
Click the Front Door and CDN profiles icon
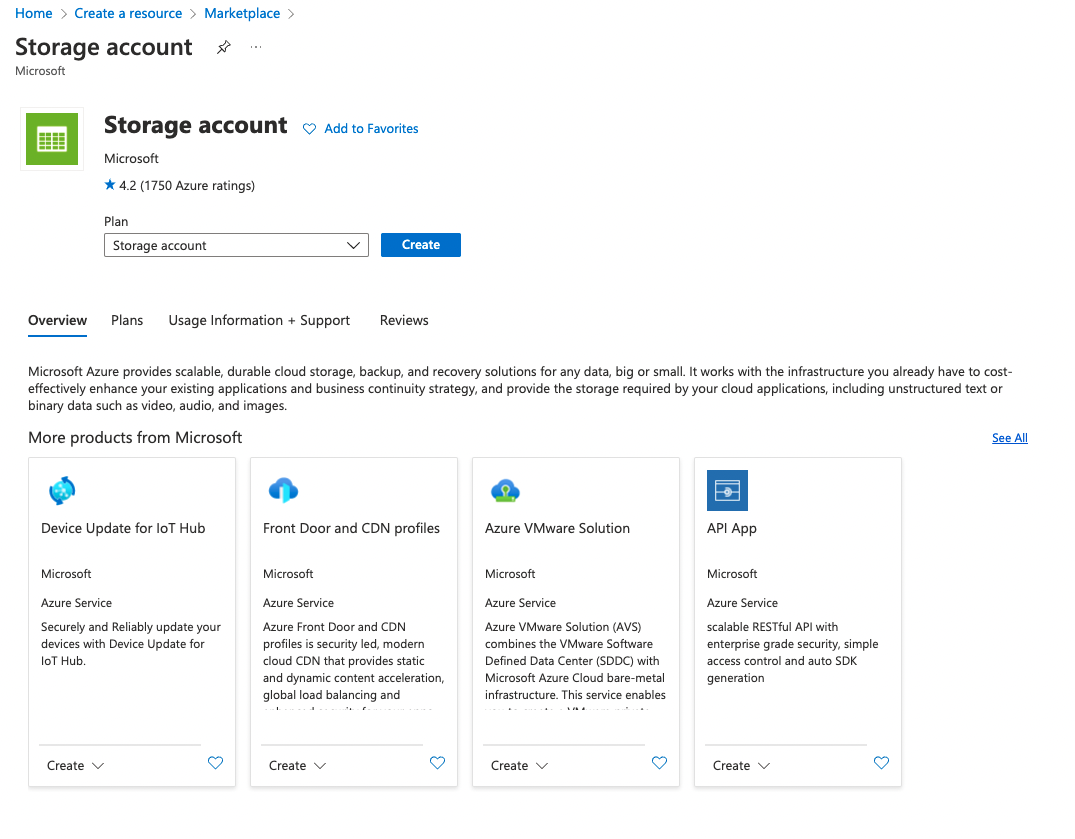pyautogui.click(x=284, y=490)
